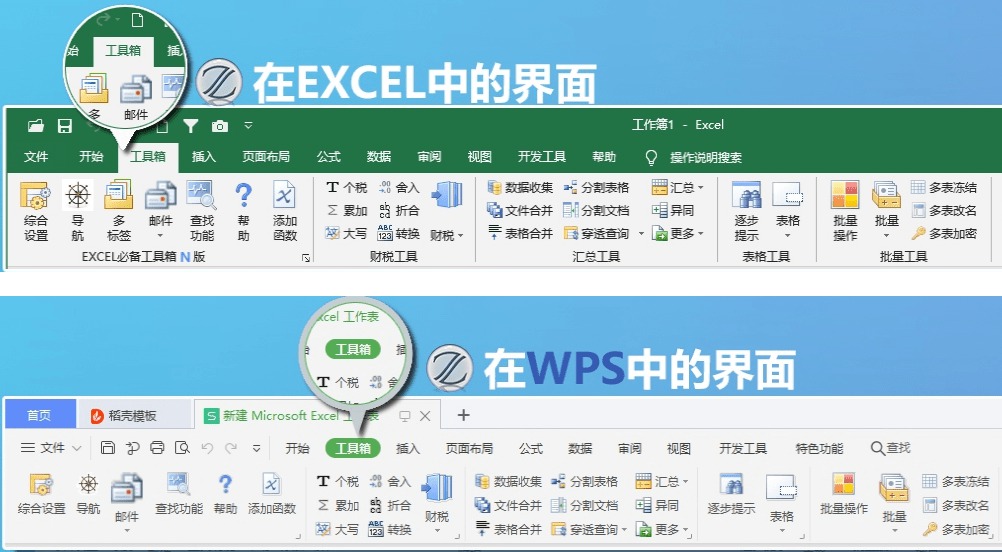The width and height of the screenshot is (1002, 552).
Task: Open quick access customize arrow in Excel
Action: (249, 126)
